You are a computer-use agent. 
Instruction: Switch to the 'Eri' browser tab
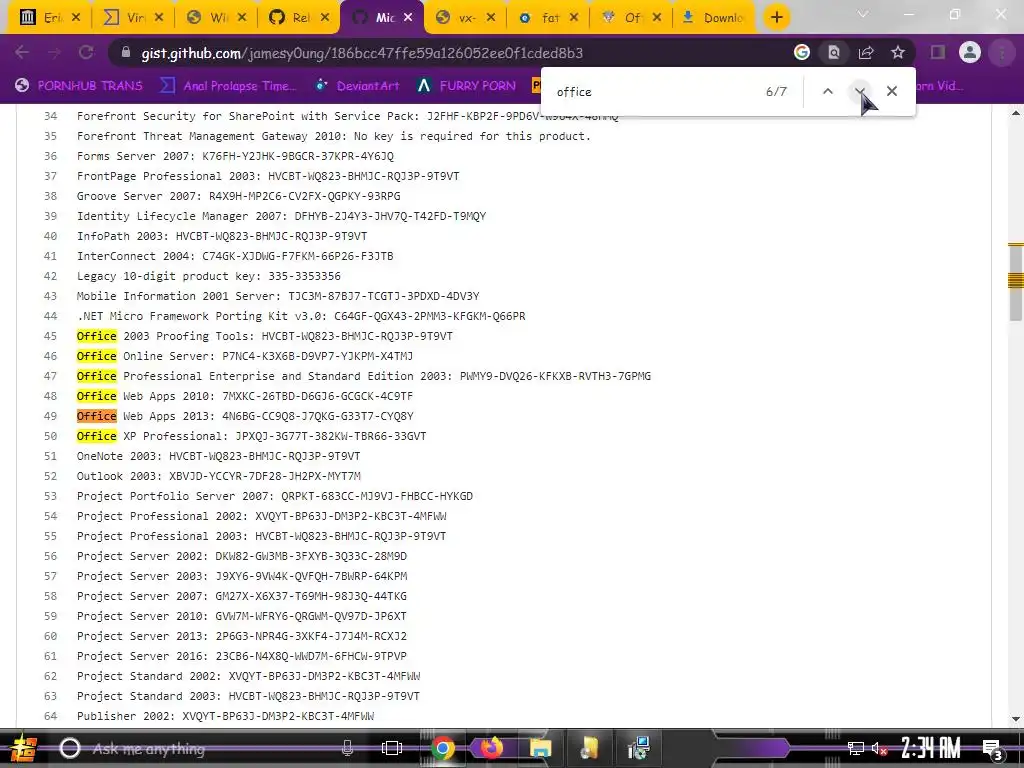[x=49, y=18]
